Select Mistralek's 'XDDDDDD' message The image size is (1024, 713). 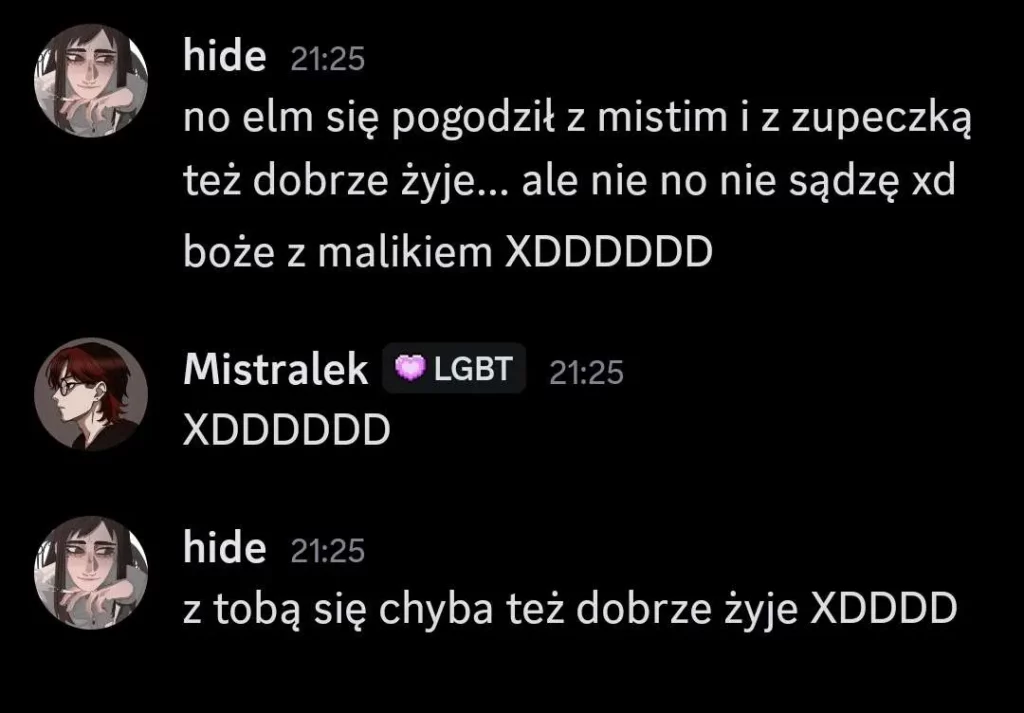pos(287,430)
